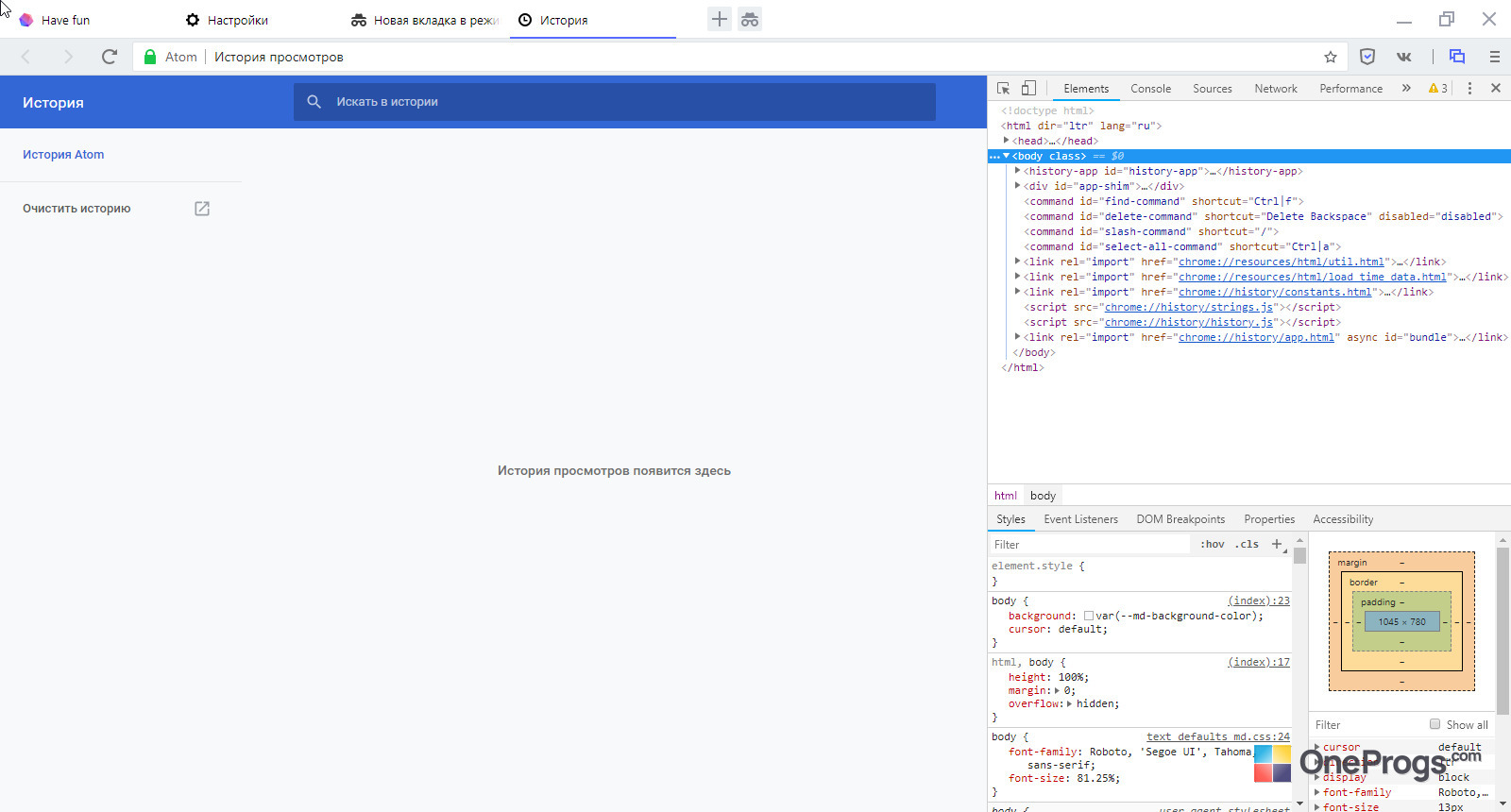The height and width of the screenshot is (812, 1511).
Task: Go back with the left arrow
Action: 25,57
